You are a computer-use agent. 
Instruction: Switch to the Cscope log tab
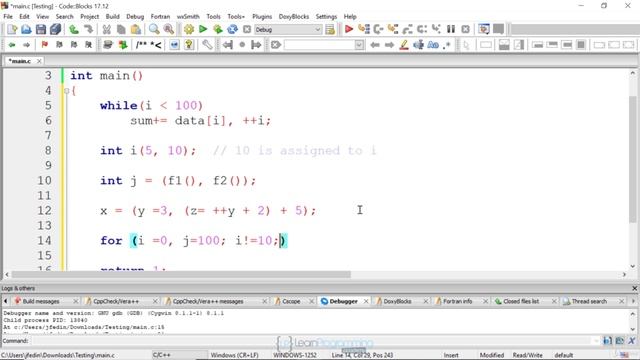291,301
